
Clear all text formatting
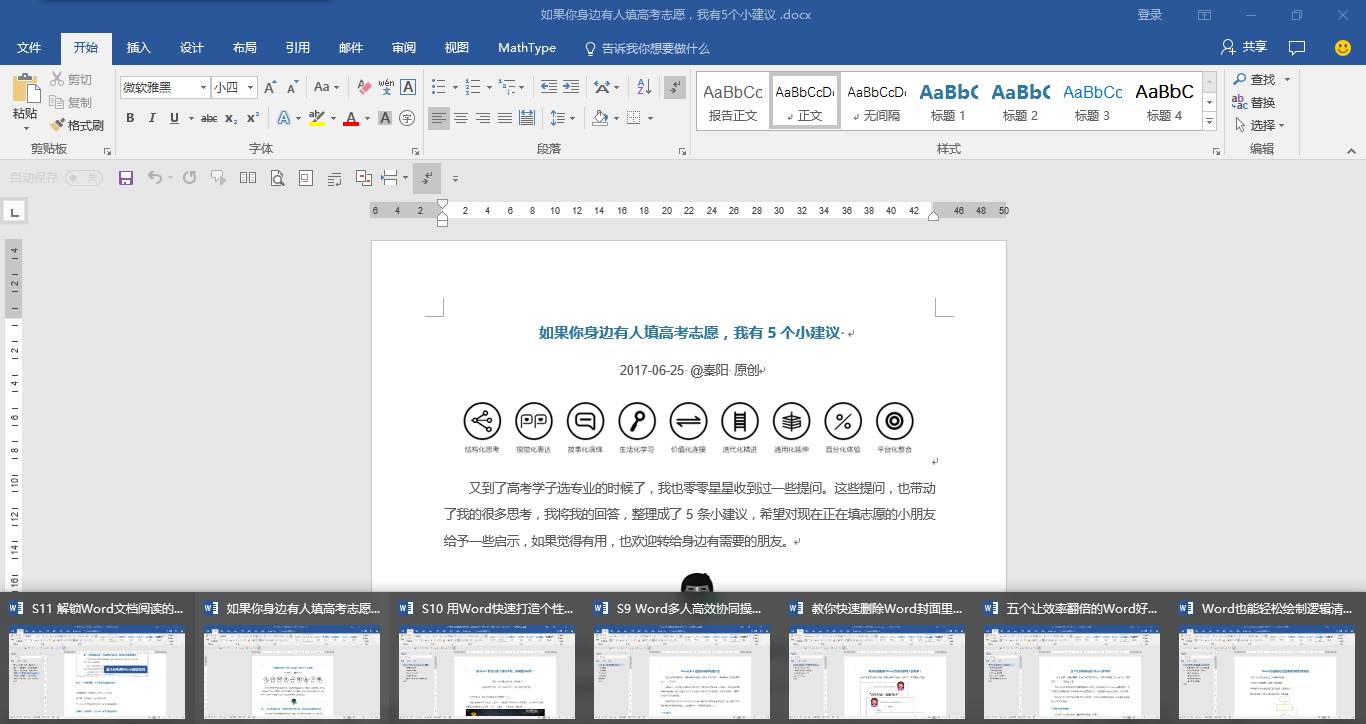(x=364, y=87)
